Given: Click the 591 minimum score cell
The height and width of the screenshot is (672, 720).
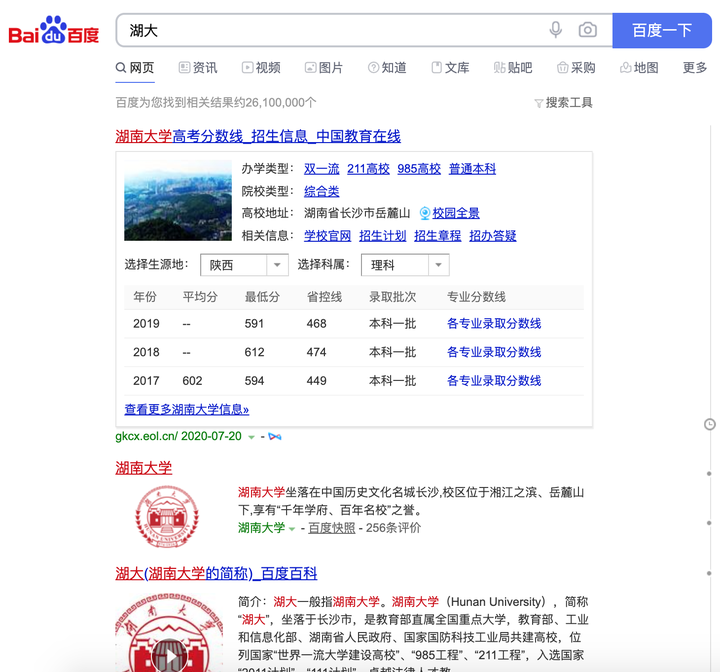Looking at the screenshot, I should click(x=254, y=324).
